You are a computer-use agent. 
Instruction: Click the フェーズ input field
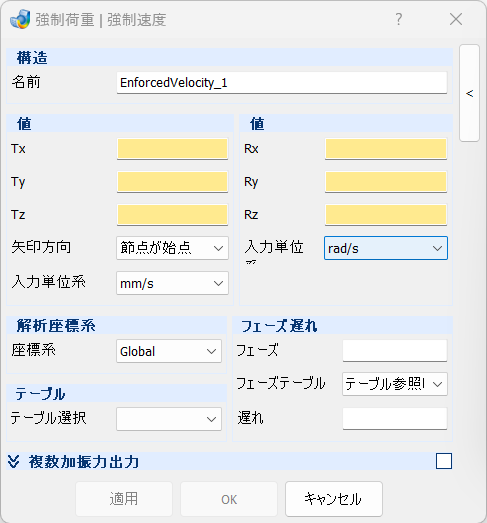(395, 351)
